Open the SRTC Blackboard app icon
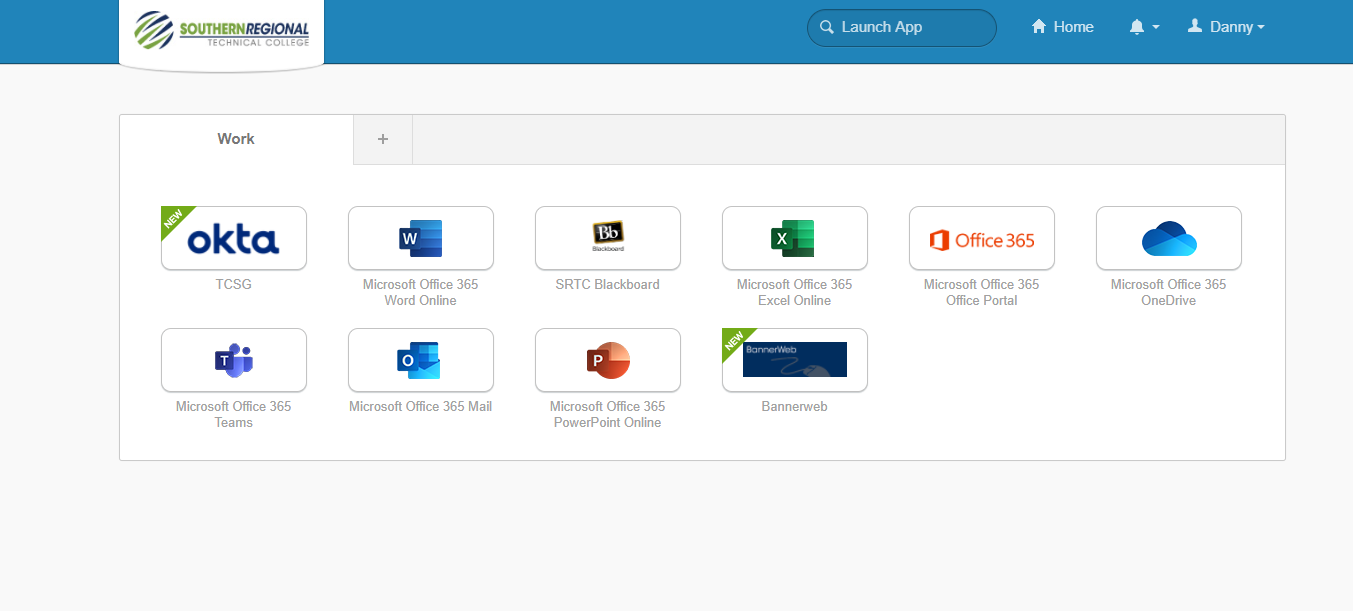Screen dimensions: 1353x611 (608, 238)
